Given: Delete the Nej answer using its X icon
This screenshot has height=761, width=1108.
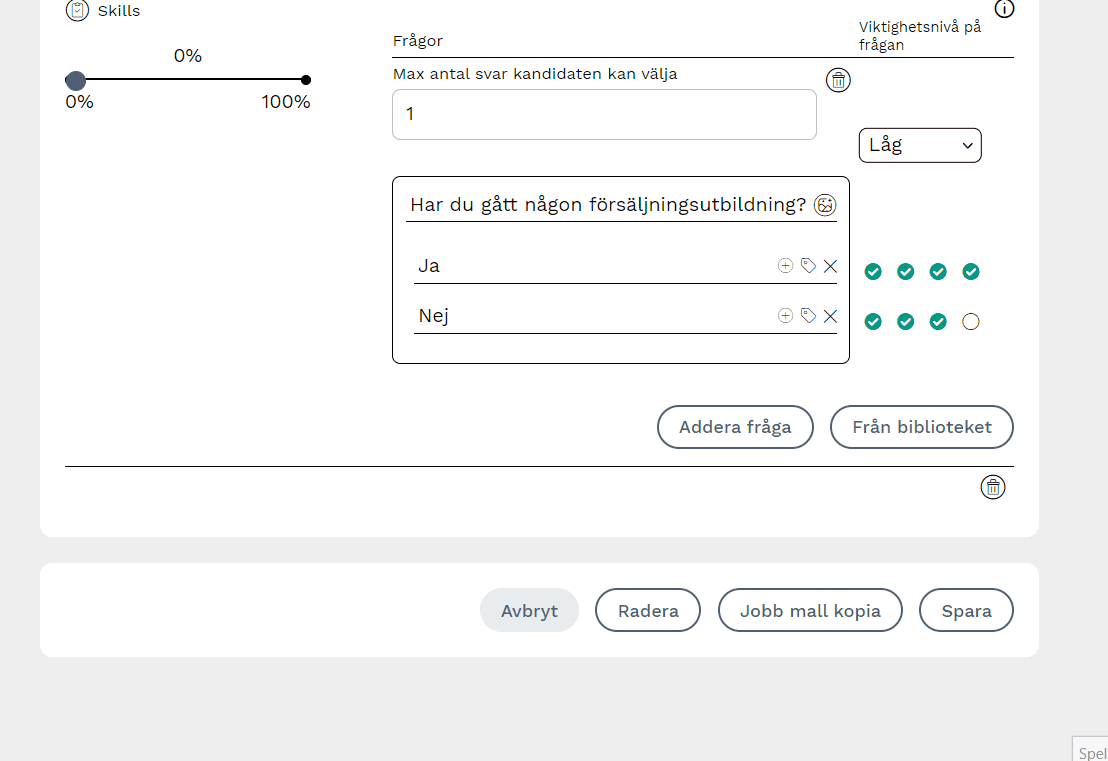Looking at the screenshot, I should pyautogui.click(x=830, y=316).
